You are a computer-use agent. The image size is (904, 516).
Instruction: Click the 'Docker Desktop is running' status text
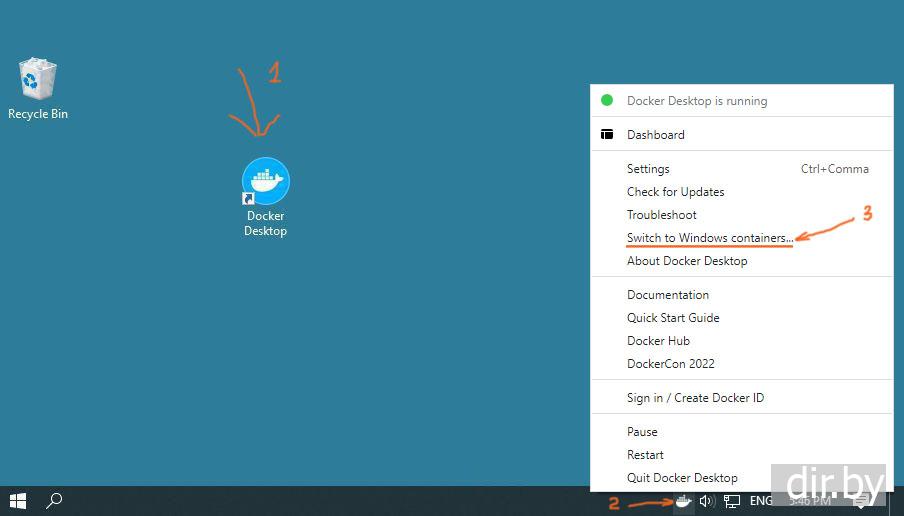point(697,101)
